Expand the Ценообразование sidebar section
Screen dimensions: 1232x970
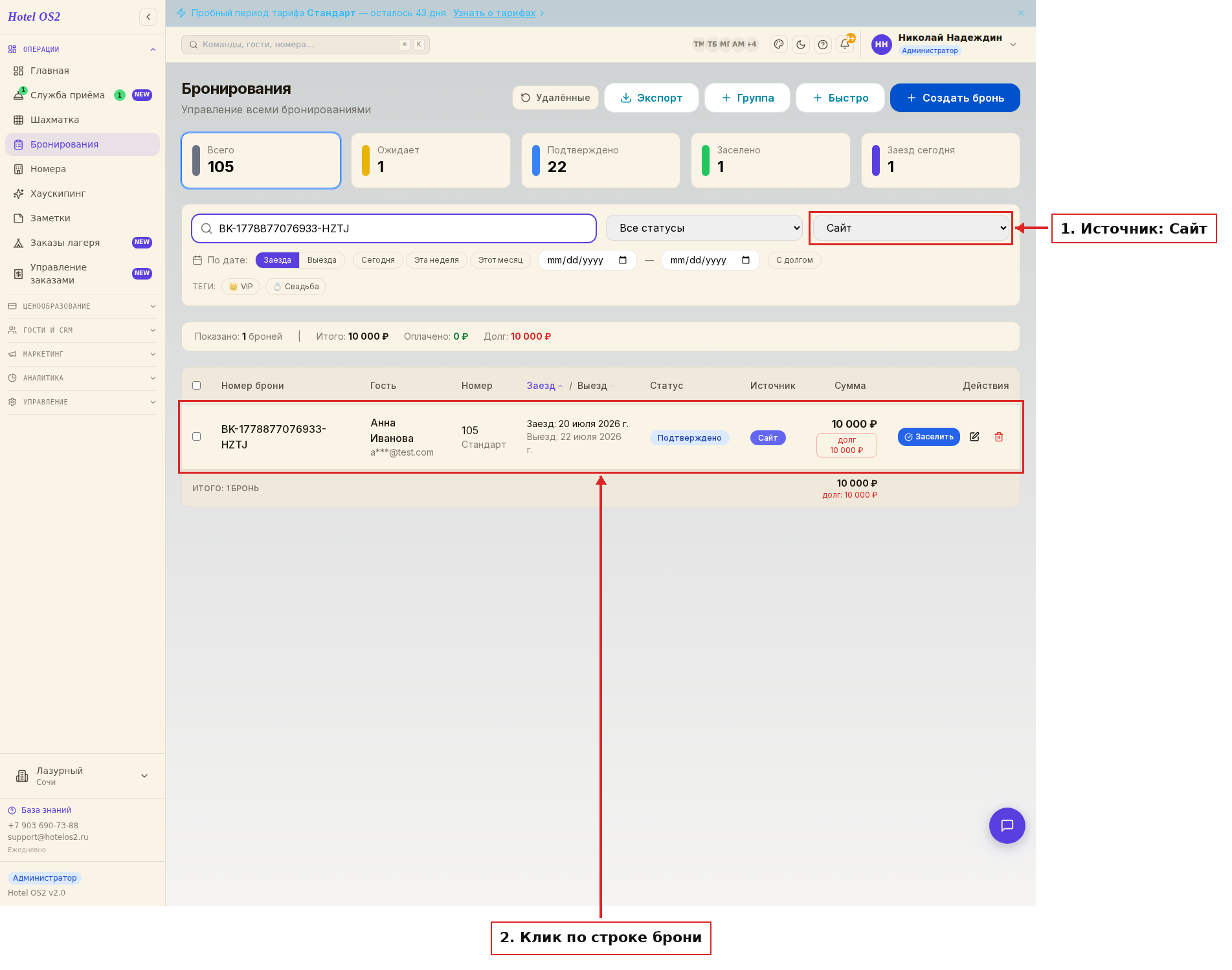[x=82, y=306]
